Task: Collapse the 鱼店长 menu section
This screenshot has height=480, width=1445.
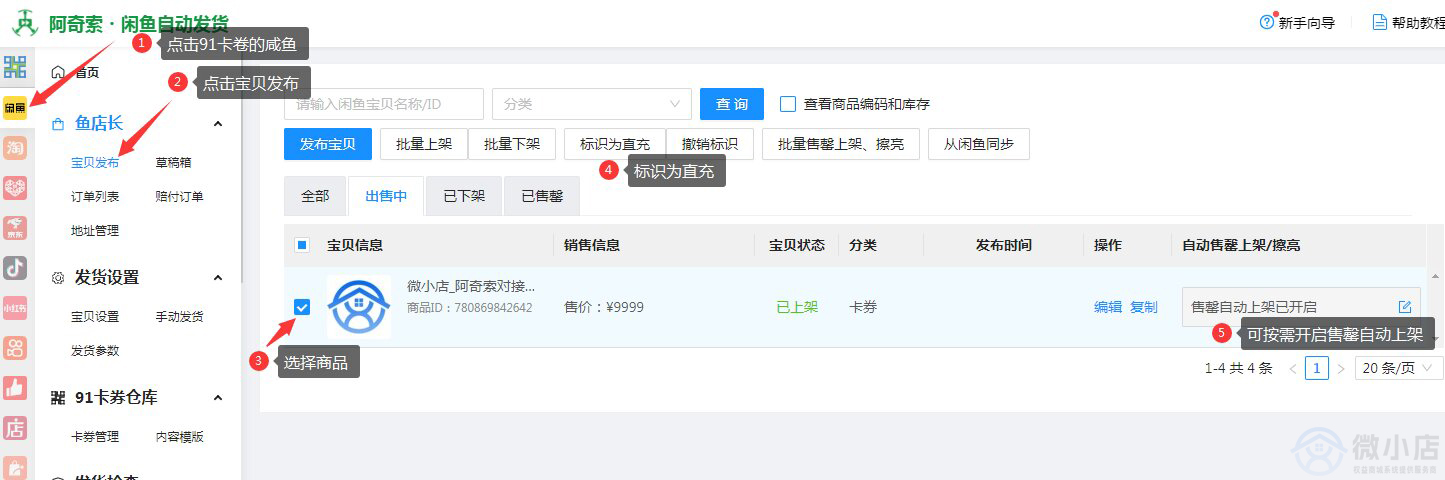Action: [218, 123]
